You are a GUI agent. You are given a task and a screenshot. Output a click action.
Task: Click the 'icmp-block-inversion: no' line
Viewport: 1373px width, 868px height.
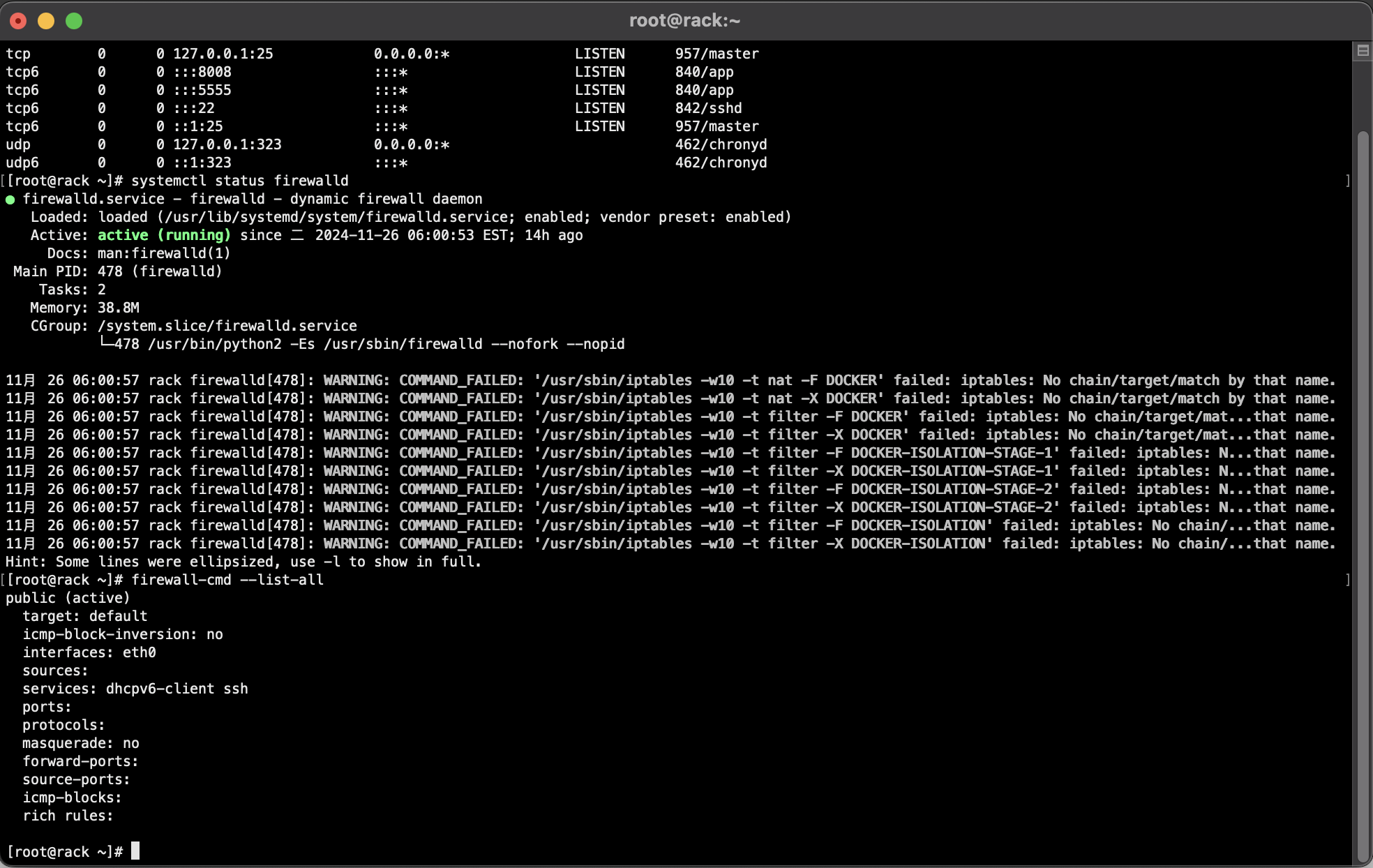click(x=123, y=634)
